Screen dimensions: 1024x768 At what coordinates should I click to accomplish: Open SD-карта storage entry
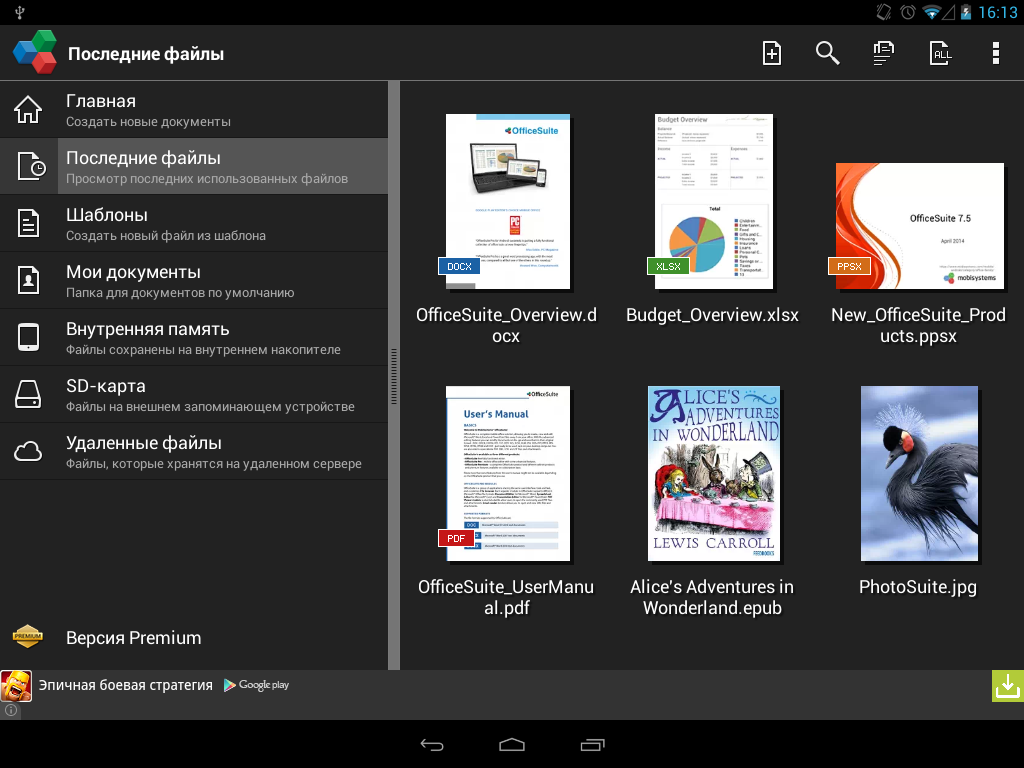(194, 395)
